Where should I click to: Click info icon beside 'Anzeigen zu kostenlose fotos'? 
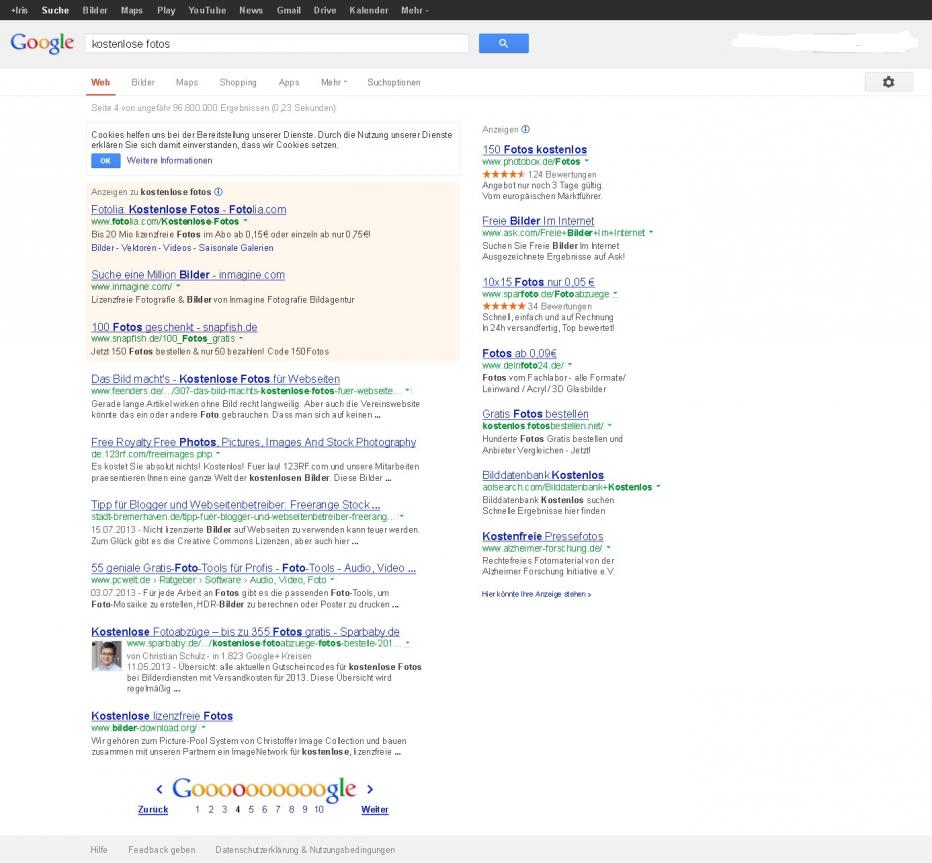[x=218, y=192]
